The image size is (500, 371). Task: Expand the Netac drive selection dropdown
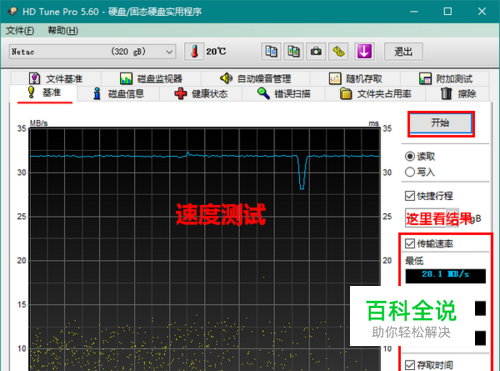[92, 52]
